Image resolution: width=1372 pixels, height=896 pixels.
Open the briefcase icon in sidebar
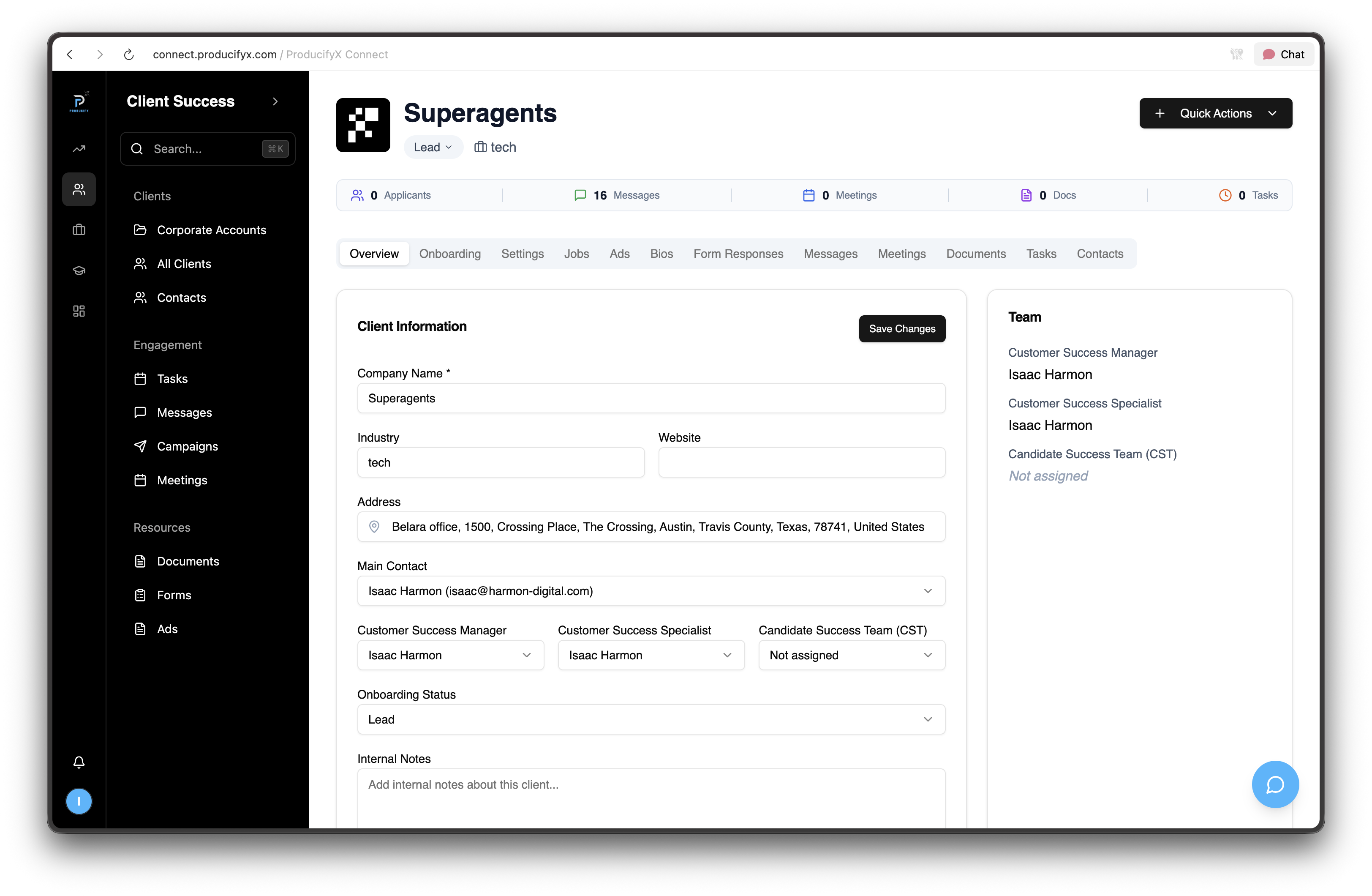[x=79, y=229]
